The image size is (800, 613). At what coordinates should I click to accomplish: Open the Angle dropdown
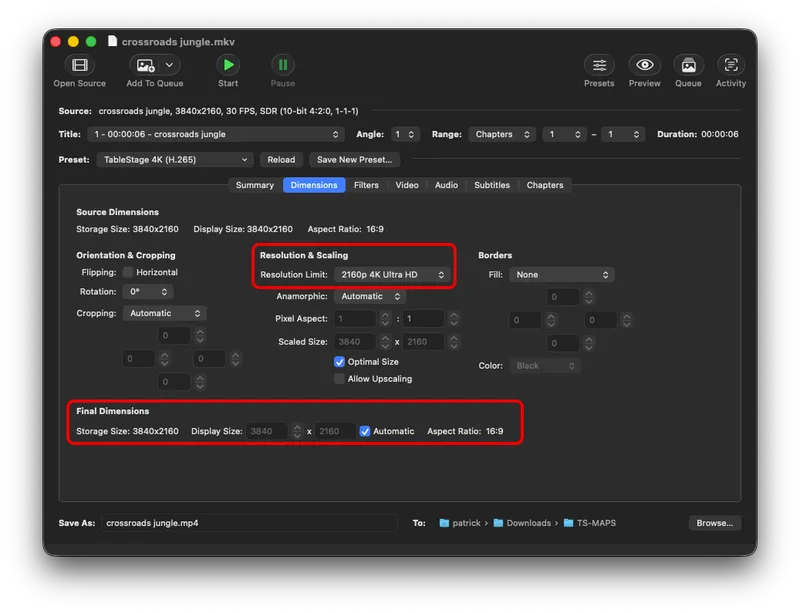pos(405,134)
